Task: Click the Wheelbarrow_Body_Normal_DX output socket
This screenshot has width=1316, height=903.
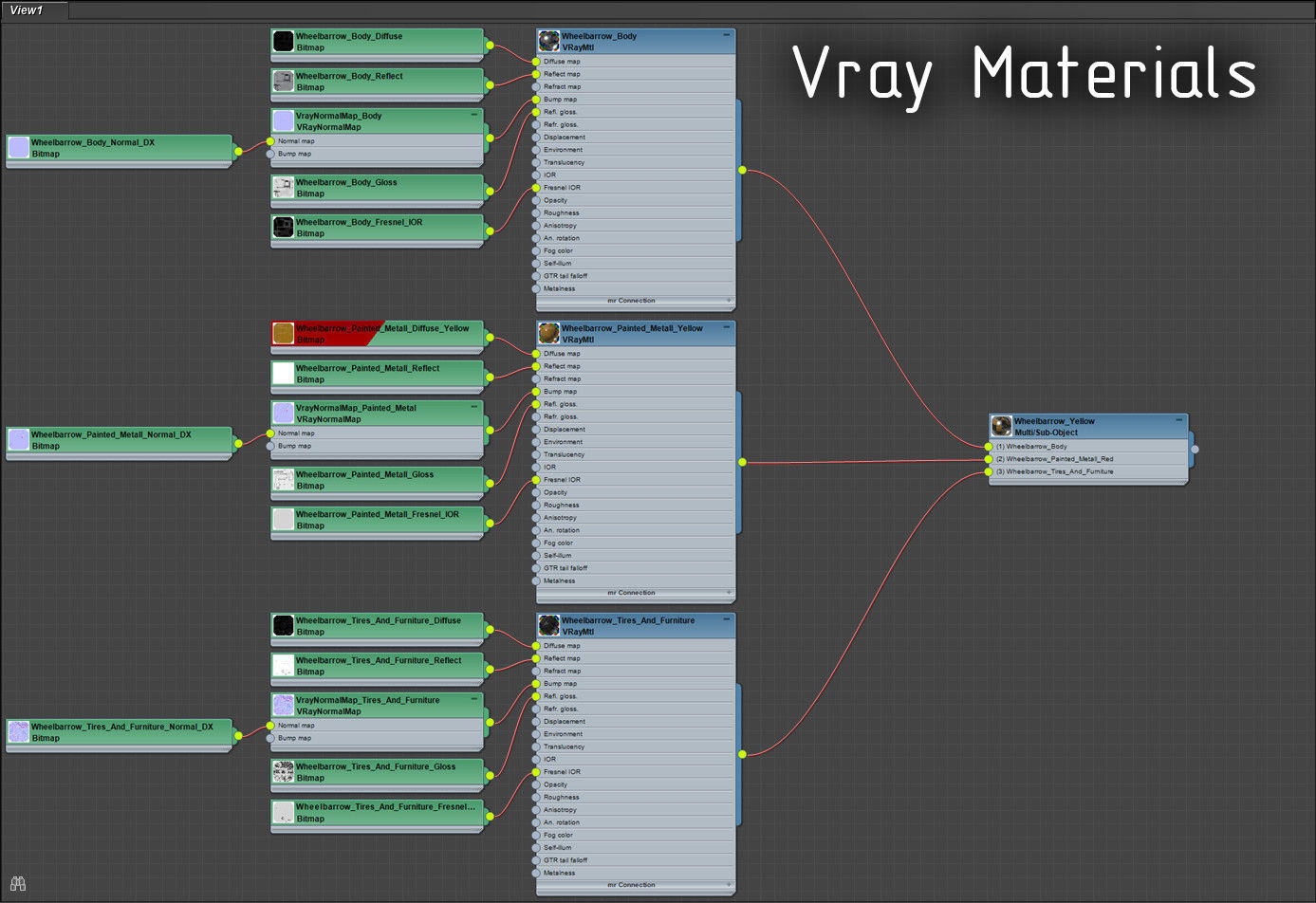Action: point(238,151)
